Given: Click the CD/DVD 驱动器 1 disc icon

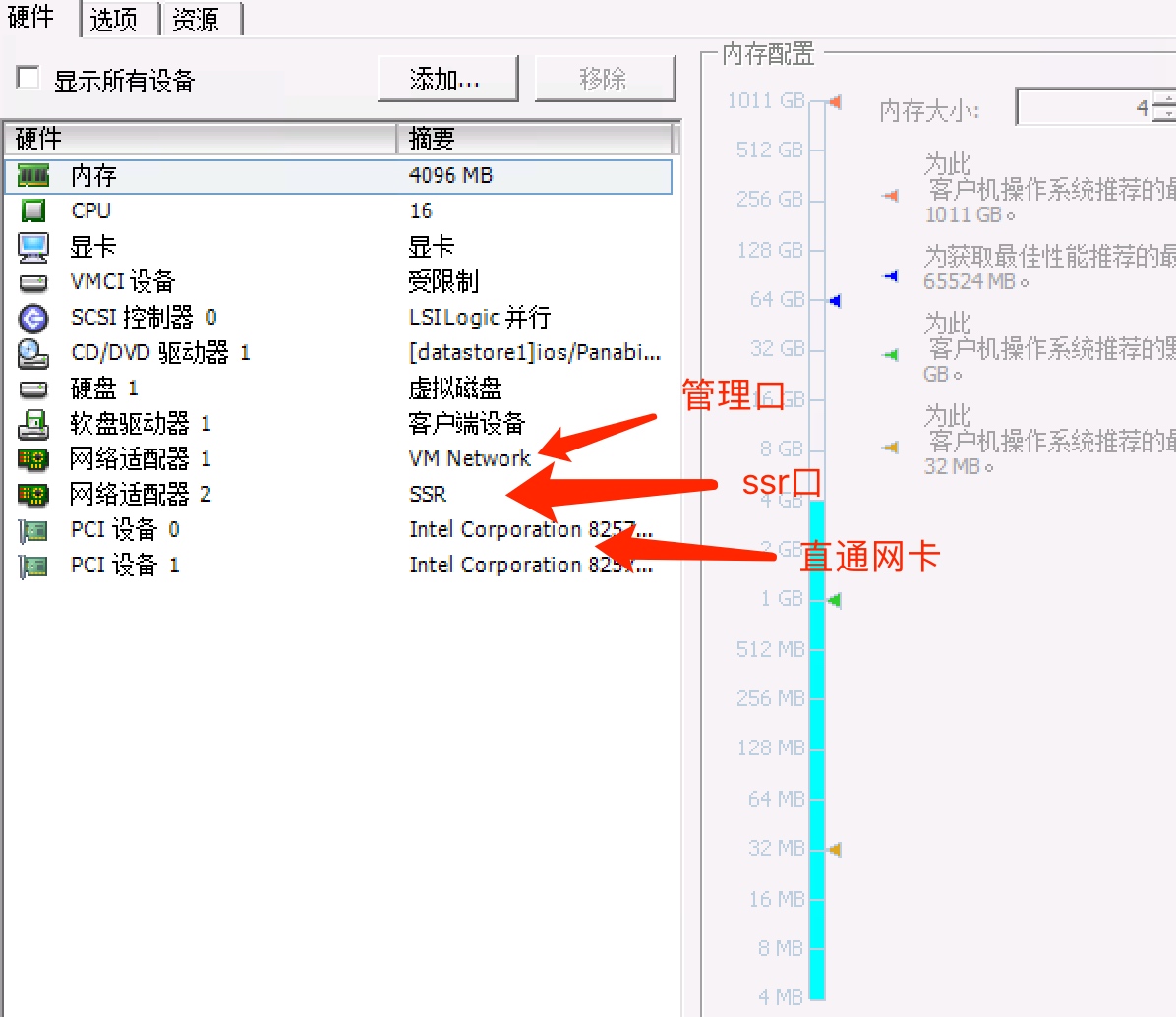Looking at the screenshot, I should click(x=33, y=354).
